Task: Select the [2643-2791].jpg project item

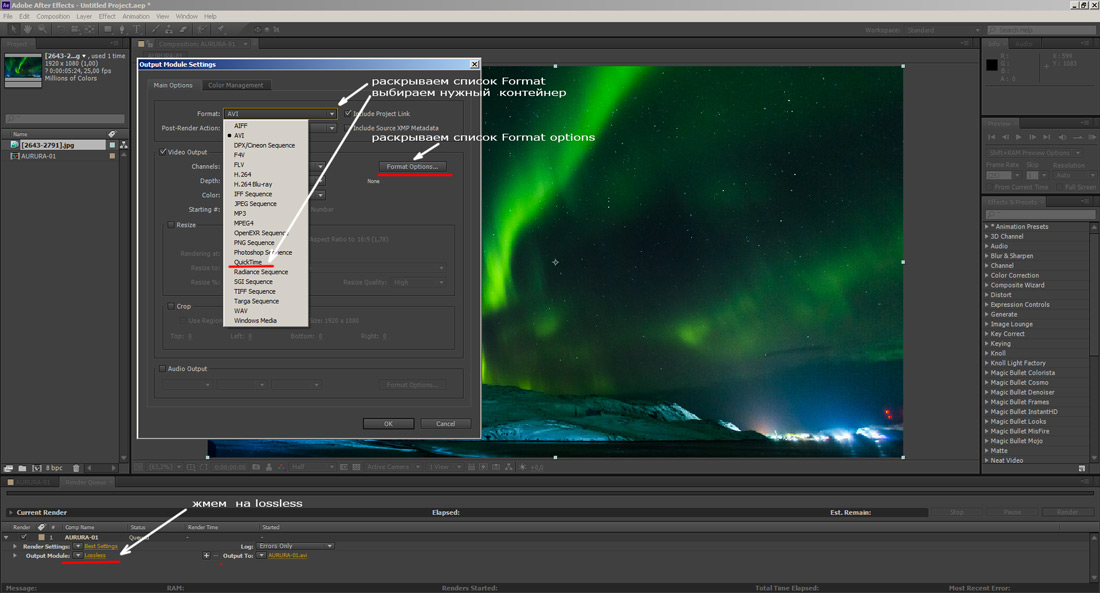Action: click(50, 145)
